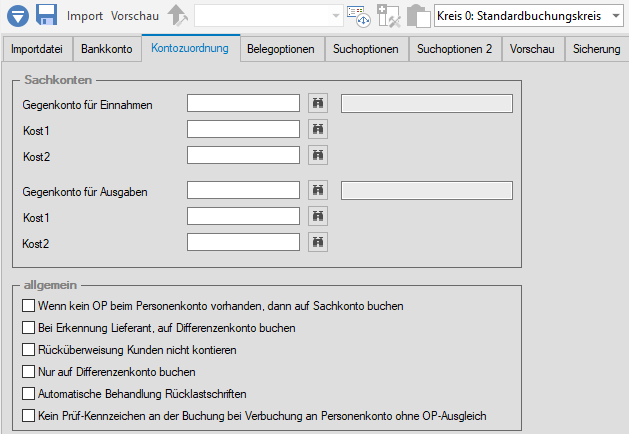
Task: Click the Kost2 field under Einnahmen
Action: click(243, 155)
